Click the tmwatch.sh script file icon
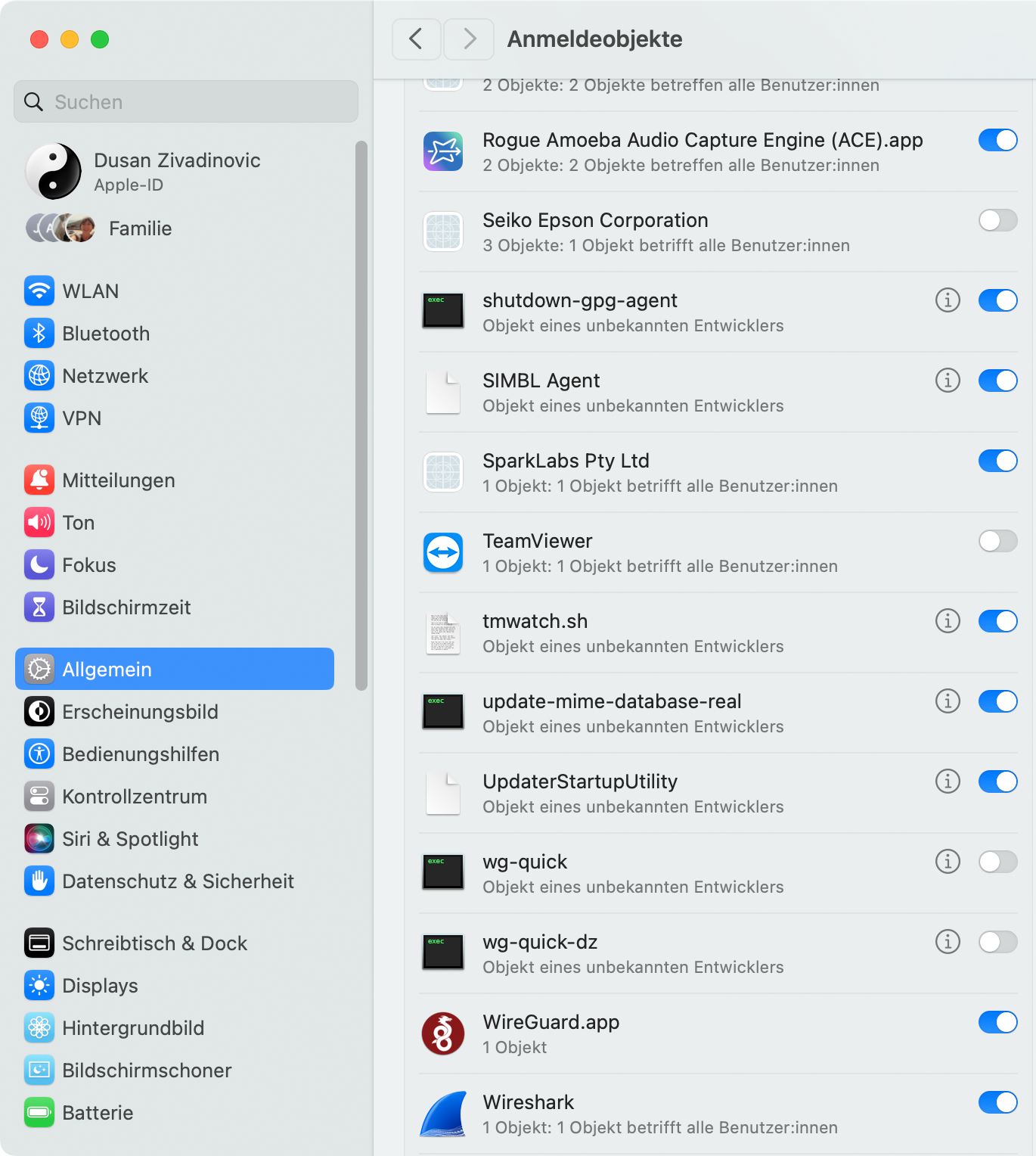The width and height of the screenshot is (1036, 1156). click(443, 632)
